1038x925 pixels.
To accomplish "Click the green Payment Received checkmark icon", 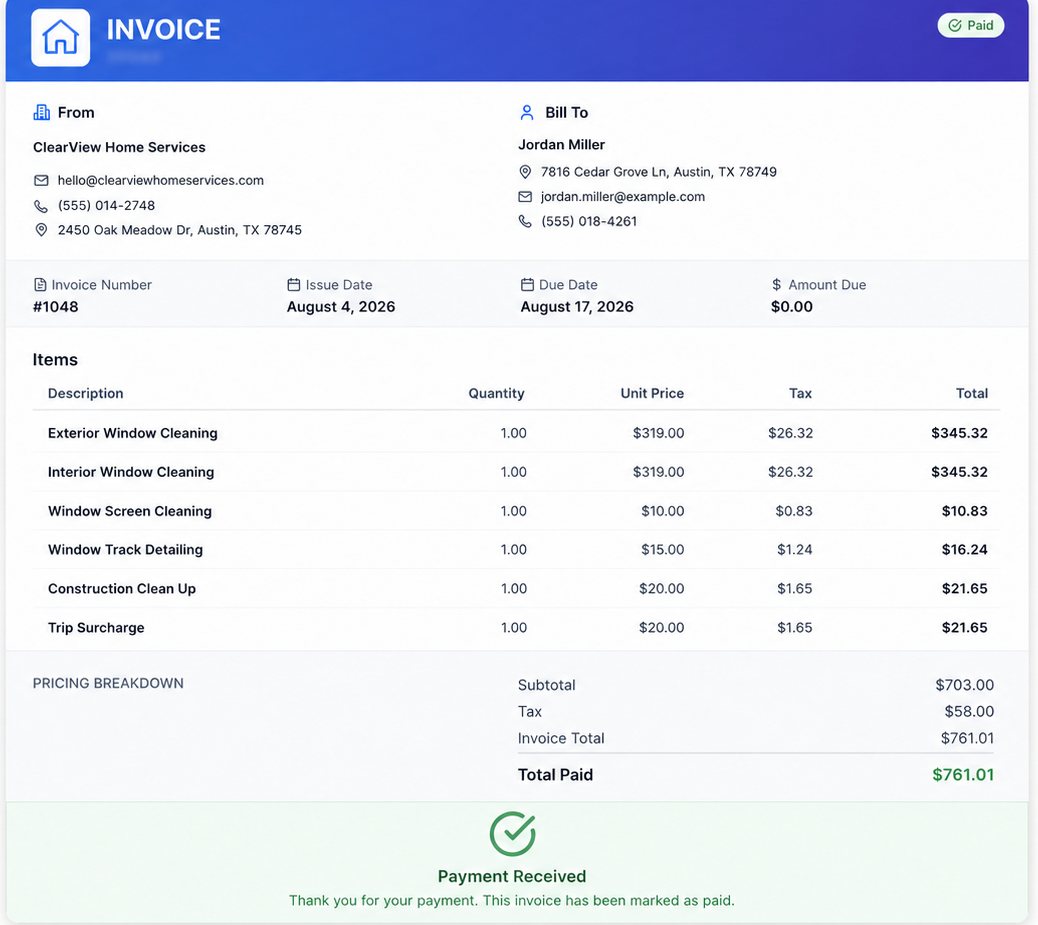I will (x=512, y=834).
